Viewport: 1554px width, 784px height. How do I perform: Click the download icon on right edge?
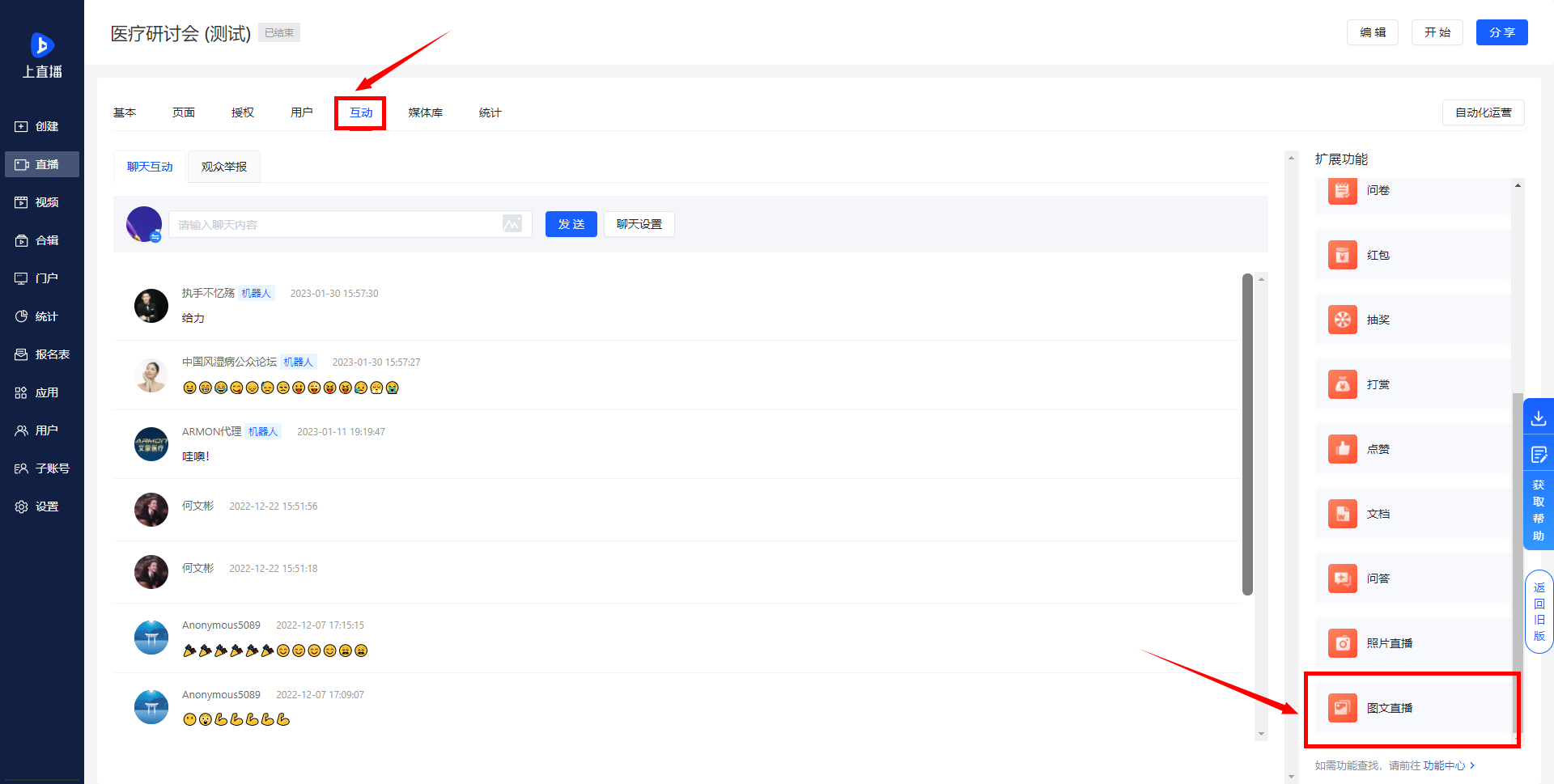(x=1539, y=418)
